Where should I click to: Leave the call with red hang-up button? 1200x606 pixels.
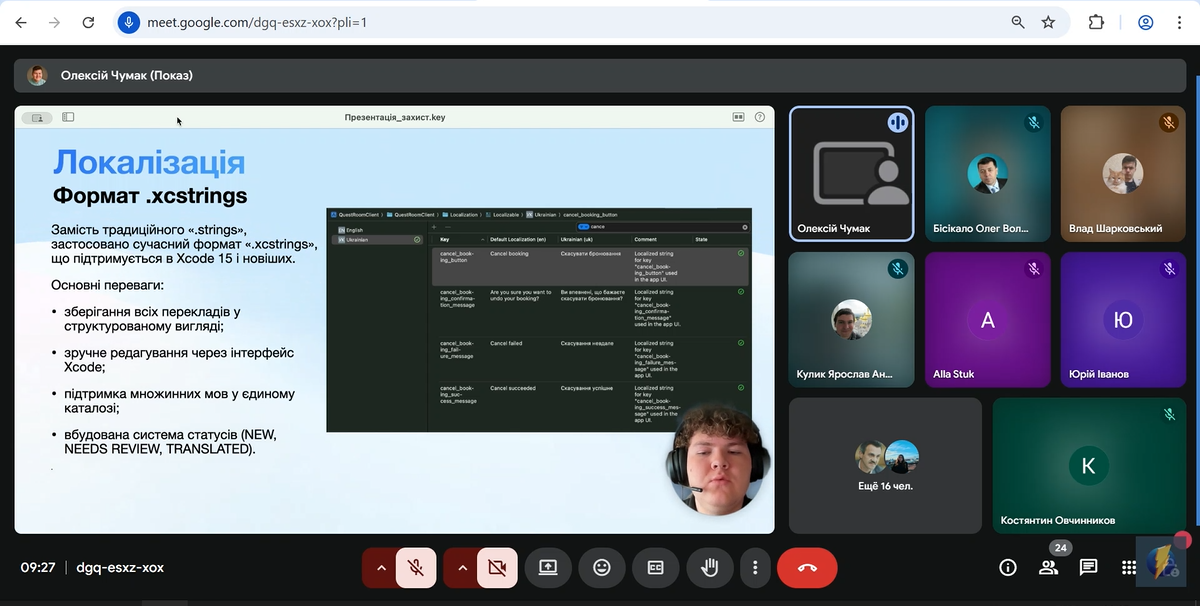click(x=807, y=568)
